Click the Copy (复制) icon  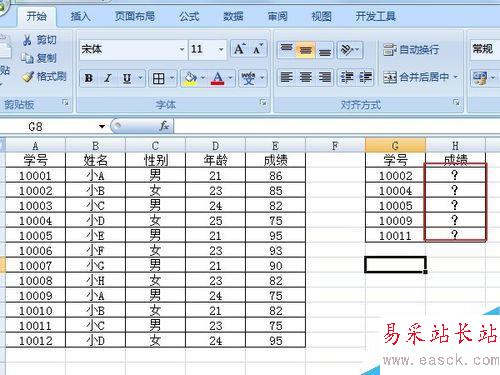pyautogui.click(x=27, y=58)
